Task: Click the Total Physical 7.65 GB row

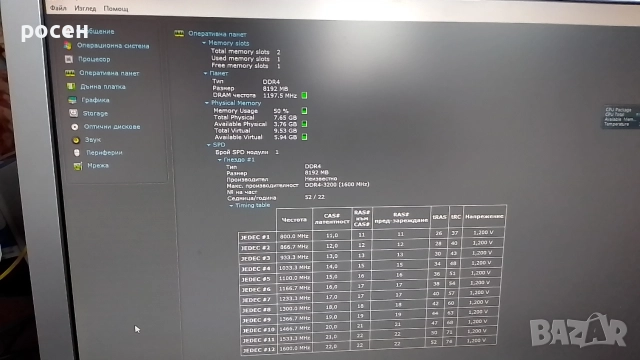Action: (x=255, y=118)
